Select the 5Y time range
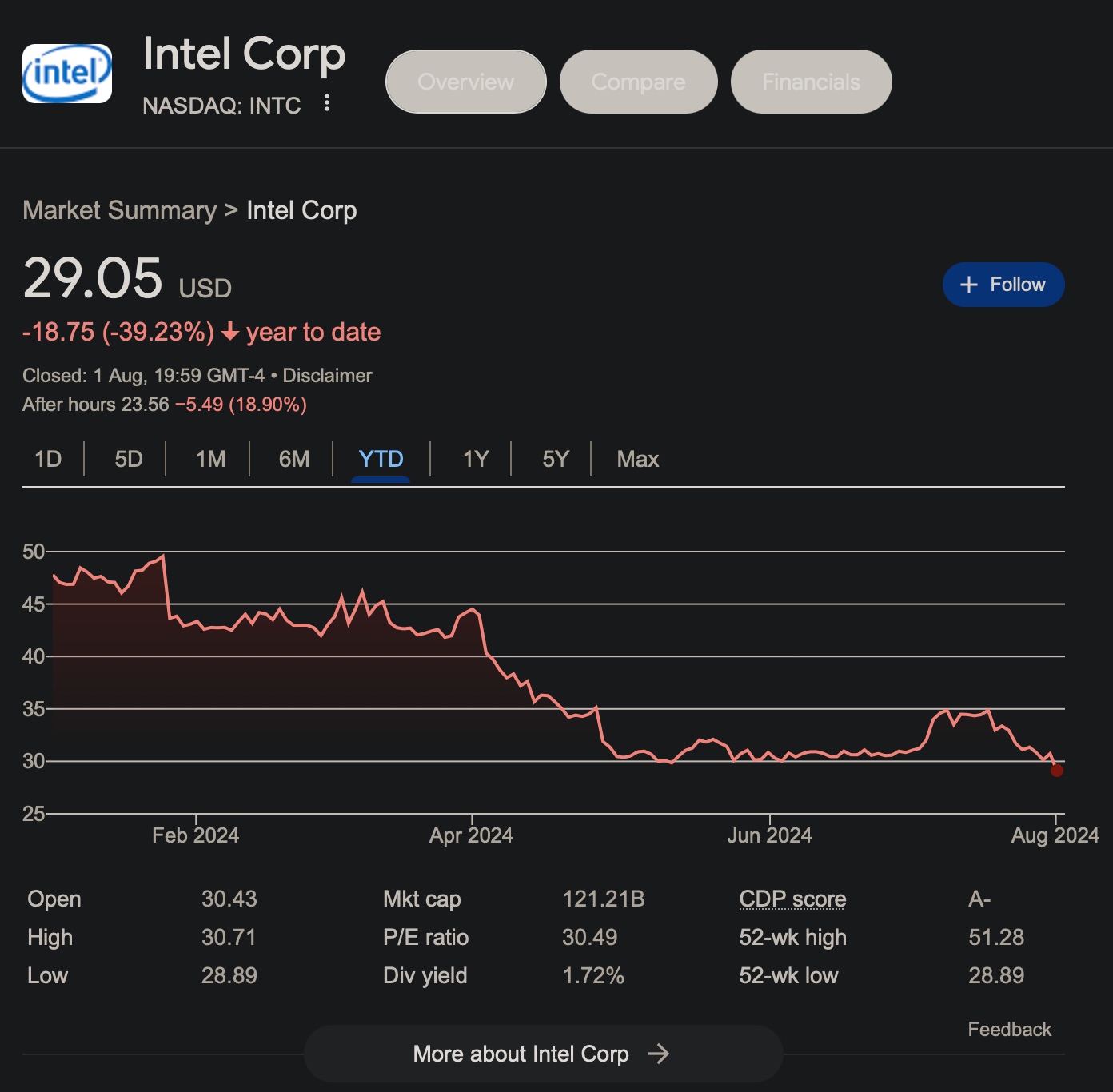The image size is (1113, 1092). 556,459
